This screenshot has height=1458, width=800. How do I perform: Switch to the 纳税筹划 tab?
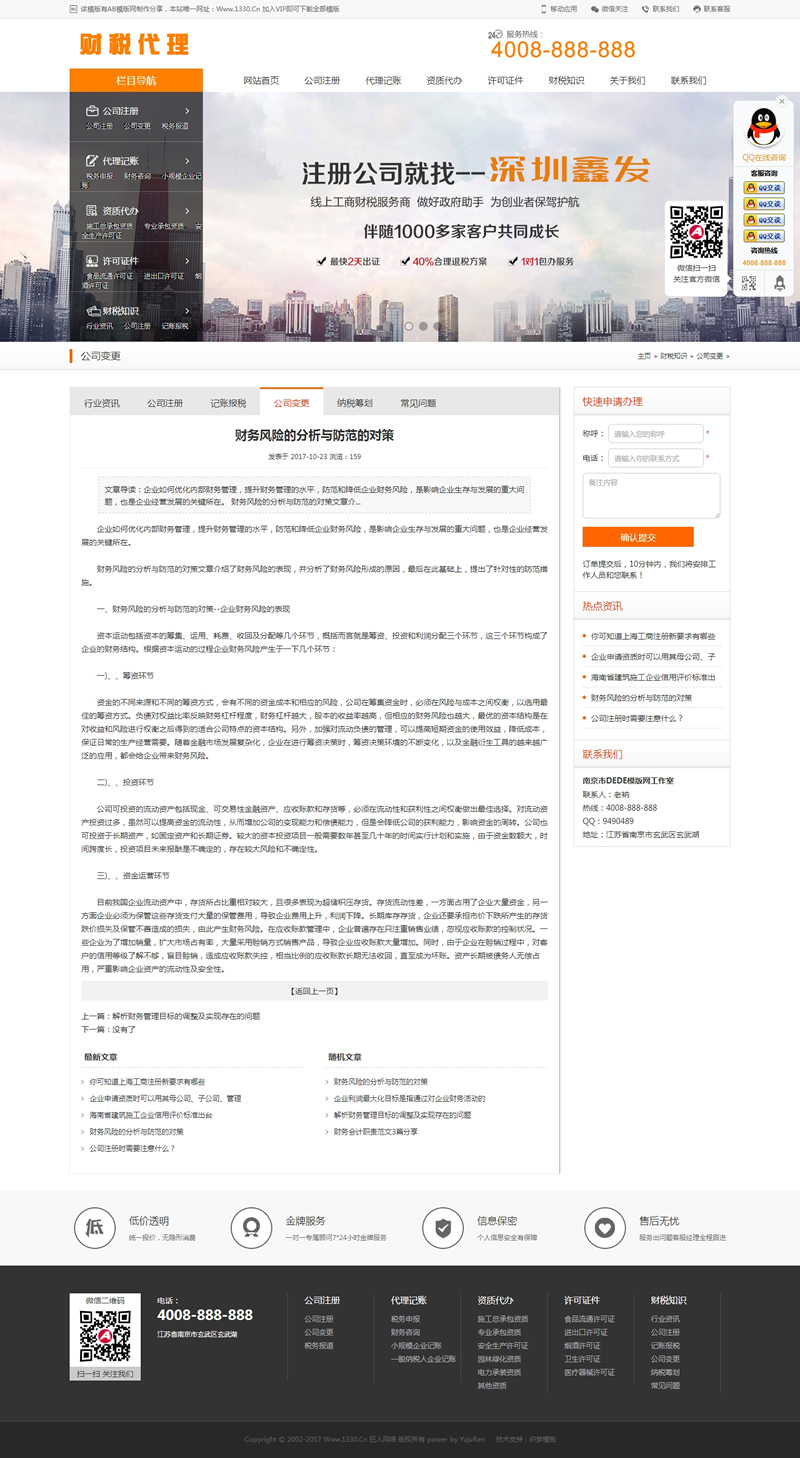[354, 403]
